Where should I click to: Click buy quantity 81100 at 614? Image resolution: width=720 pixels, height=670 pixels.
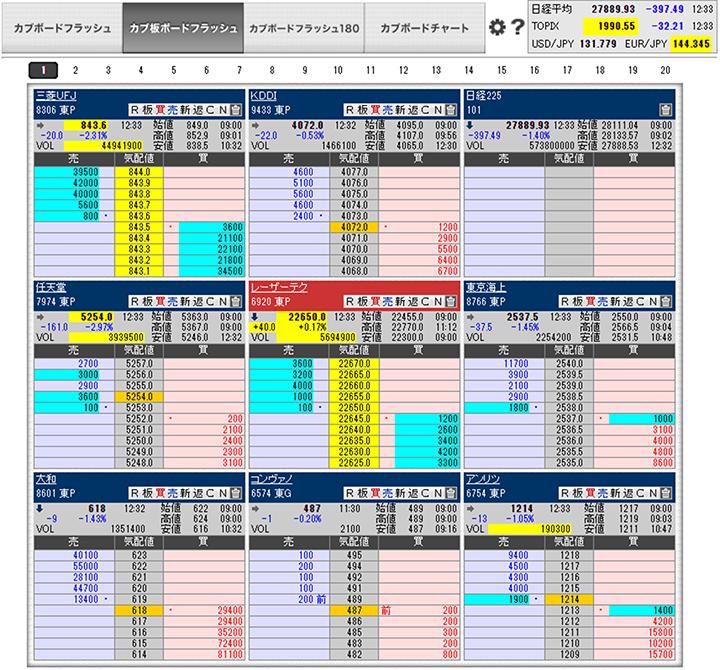231,654
